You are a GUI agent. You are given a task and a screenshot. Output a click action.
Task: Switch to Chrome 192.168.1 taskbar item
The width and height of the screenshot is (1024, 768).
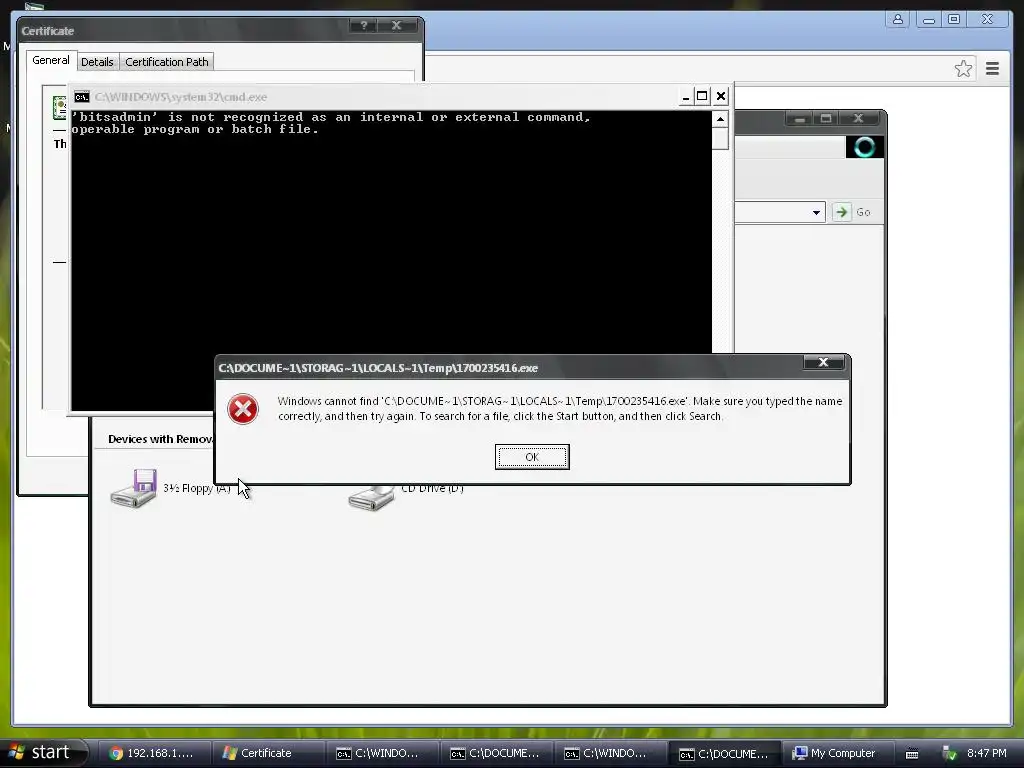(157, 753)
